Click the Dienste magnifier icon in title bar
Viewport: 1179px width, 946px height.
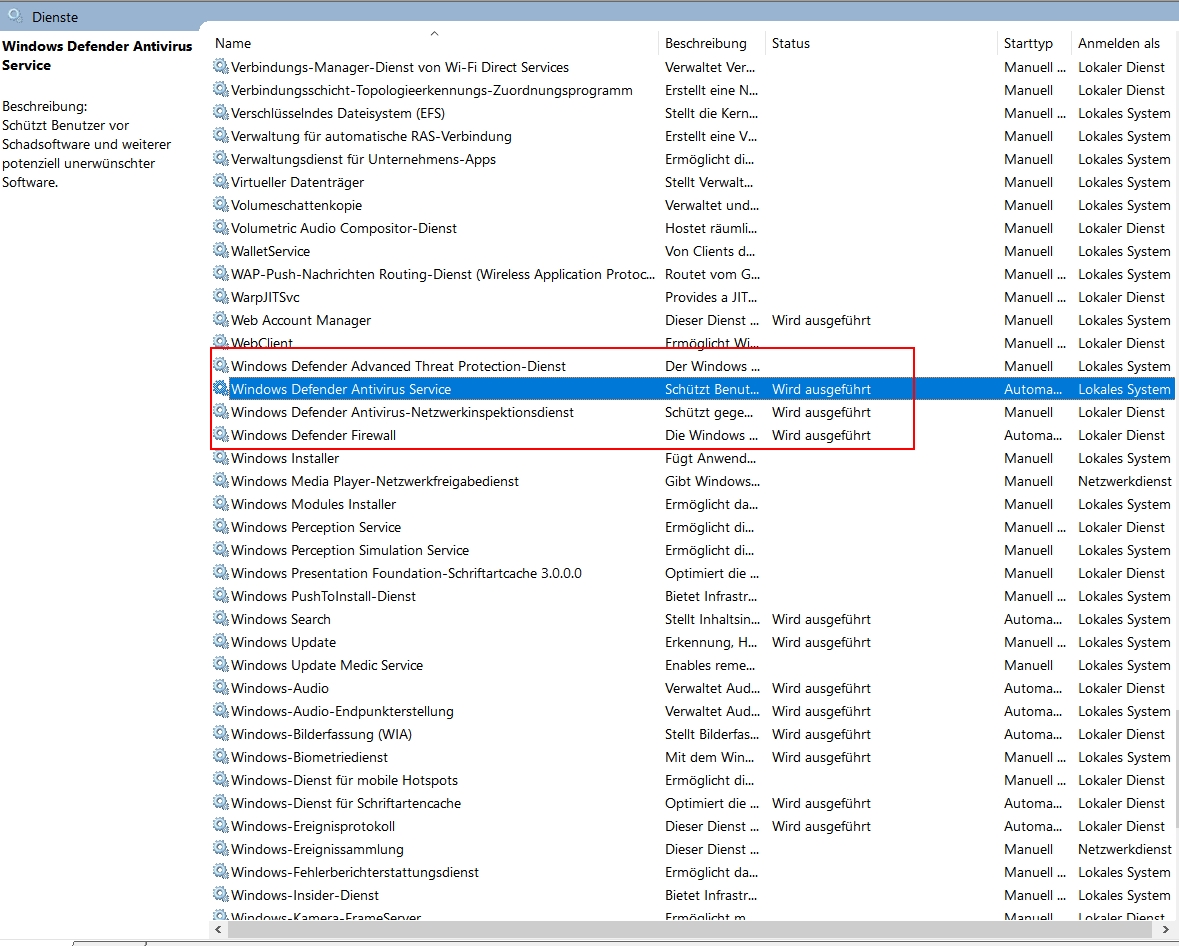tap(15, 14)
